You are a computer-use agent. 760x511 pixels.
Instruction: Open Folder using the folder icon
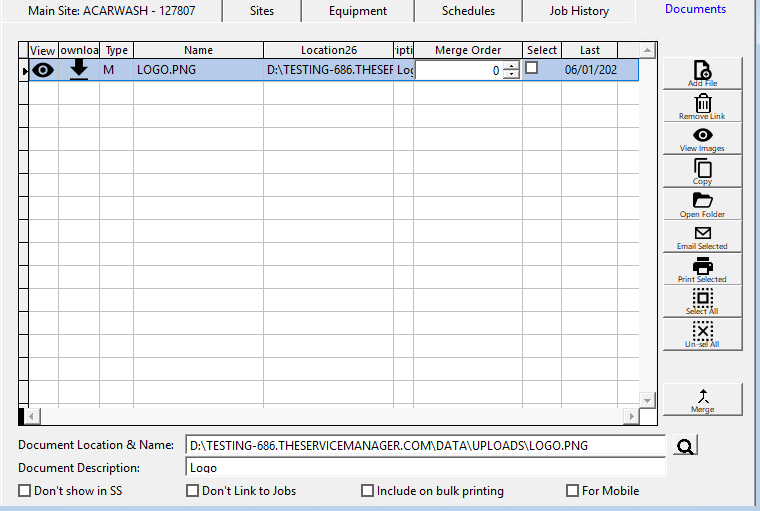coord(702,204)
